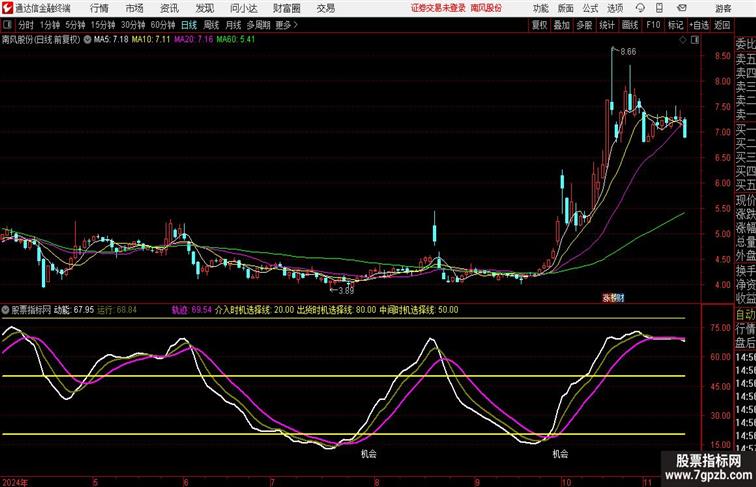
Task: Click the 返回 back button
Action: (x=722, y=25)
